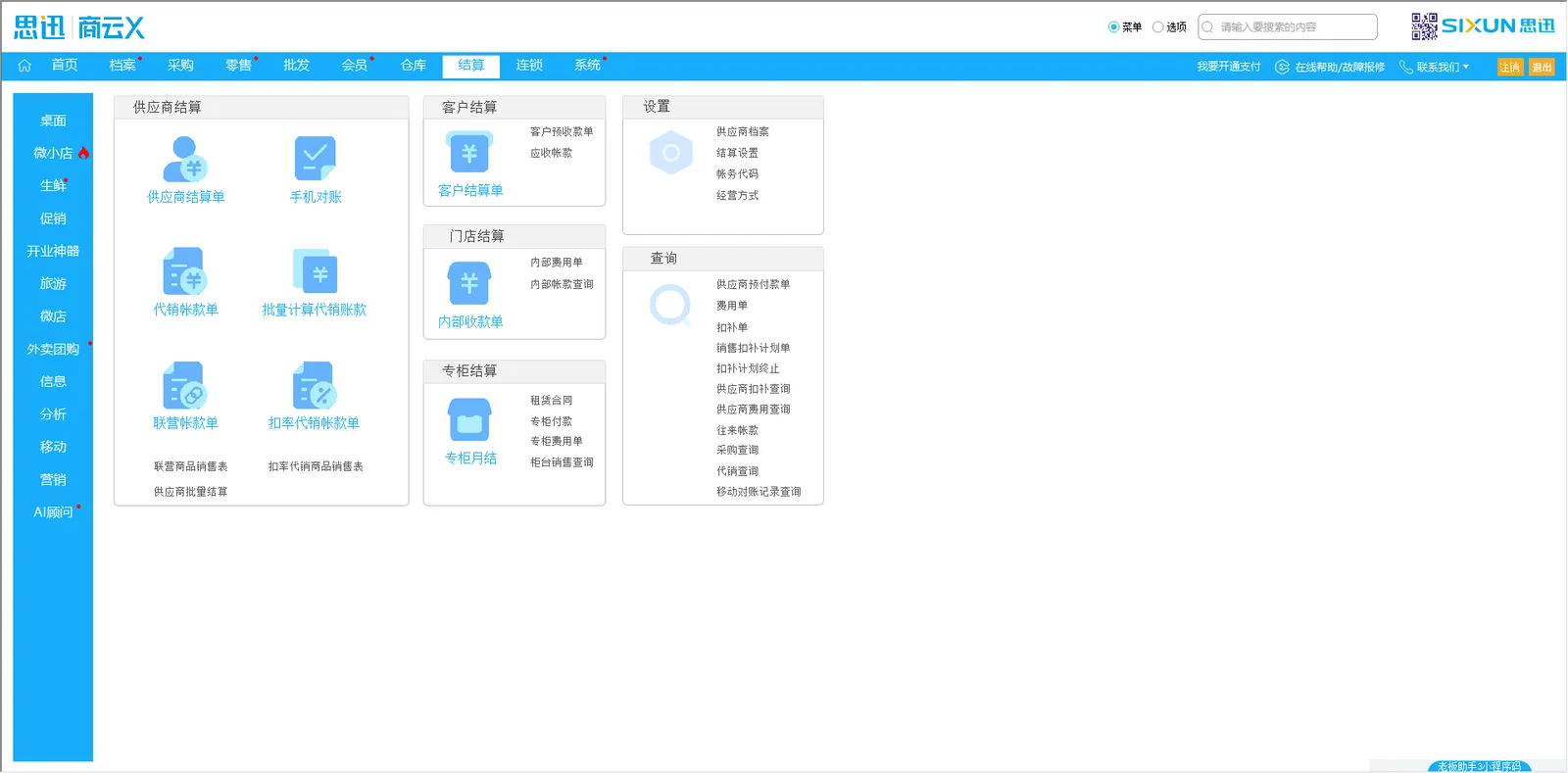The height and width of the screenshot is (773, 1568).
Task: Select the 结算 tab
Action: tap(471, 66)
